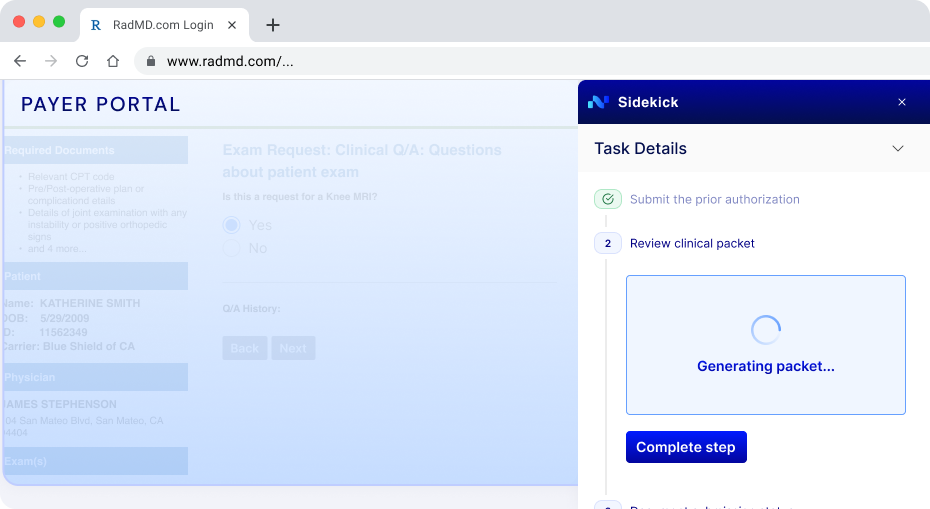Click the 'Carrier: Blue Shield of CA' text
930x509 pixels.
[69, 346]
